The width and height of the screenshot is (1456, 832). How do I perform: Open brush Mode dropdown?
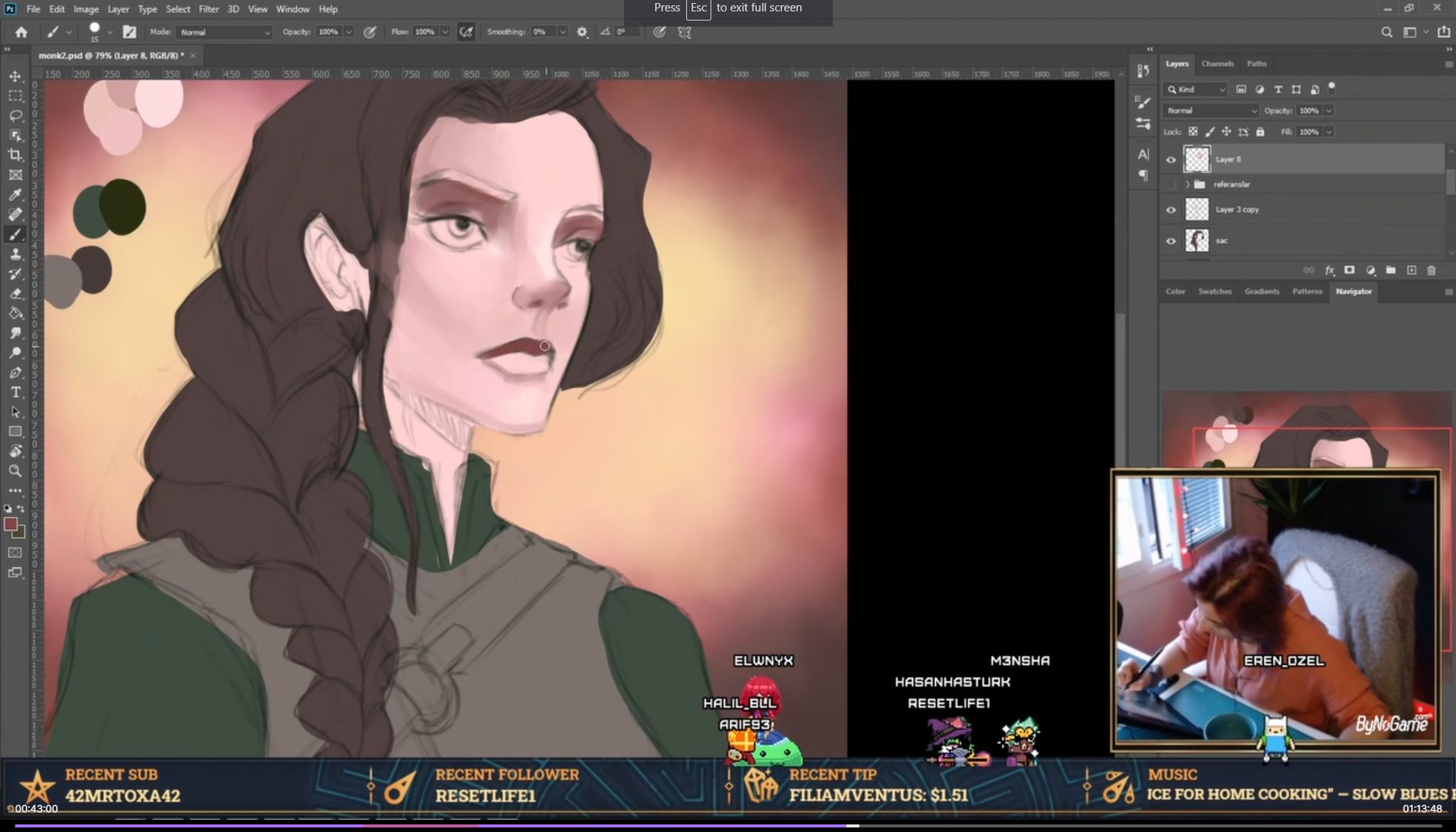click(x=224, y=32)
